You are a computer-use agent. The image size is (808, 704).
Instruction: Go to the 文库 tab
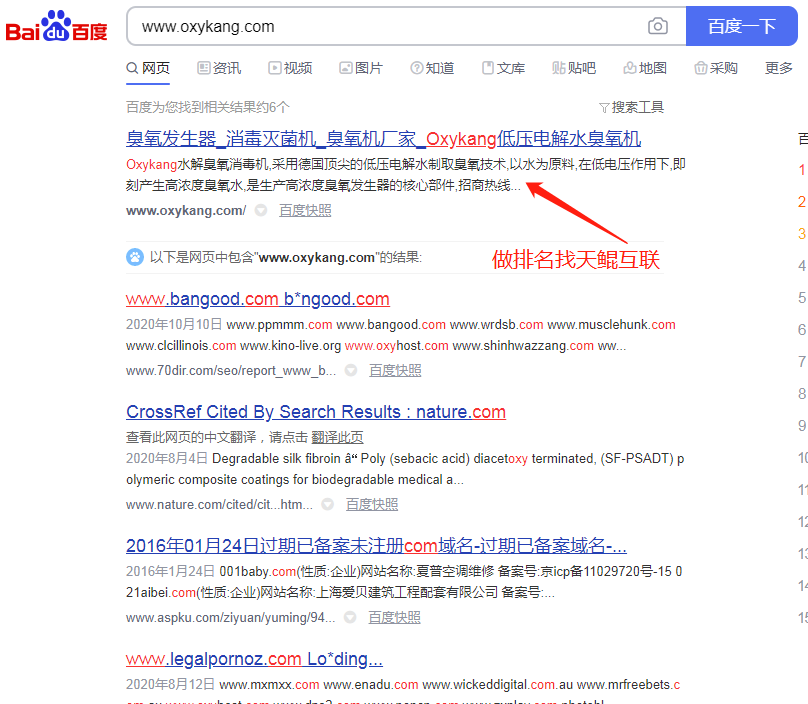pos(503,68)
